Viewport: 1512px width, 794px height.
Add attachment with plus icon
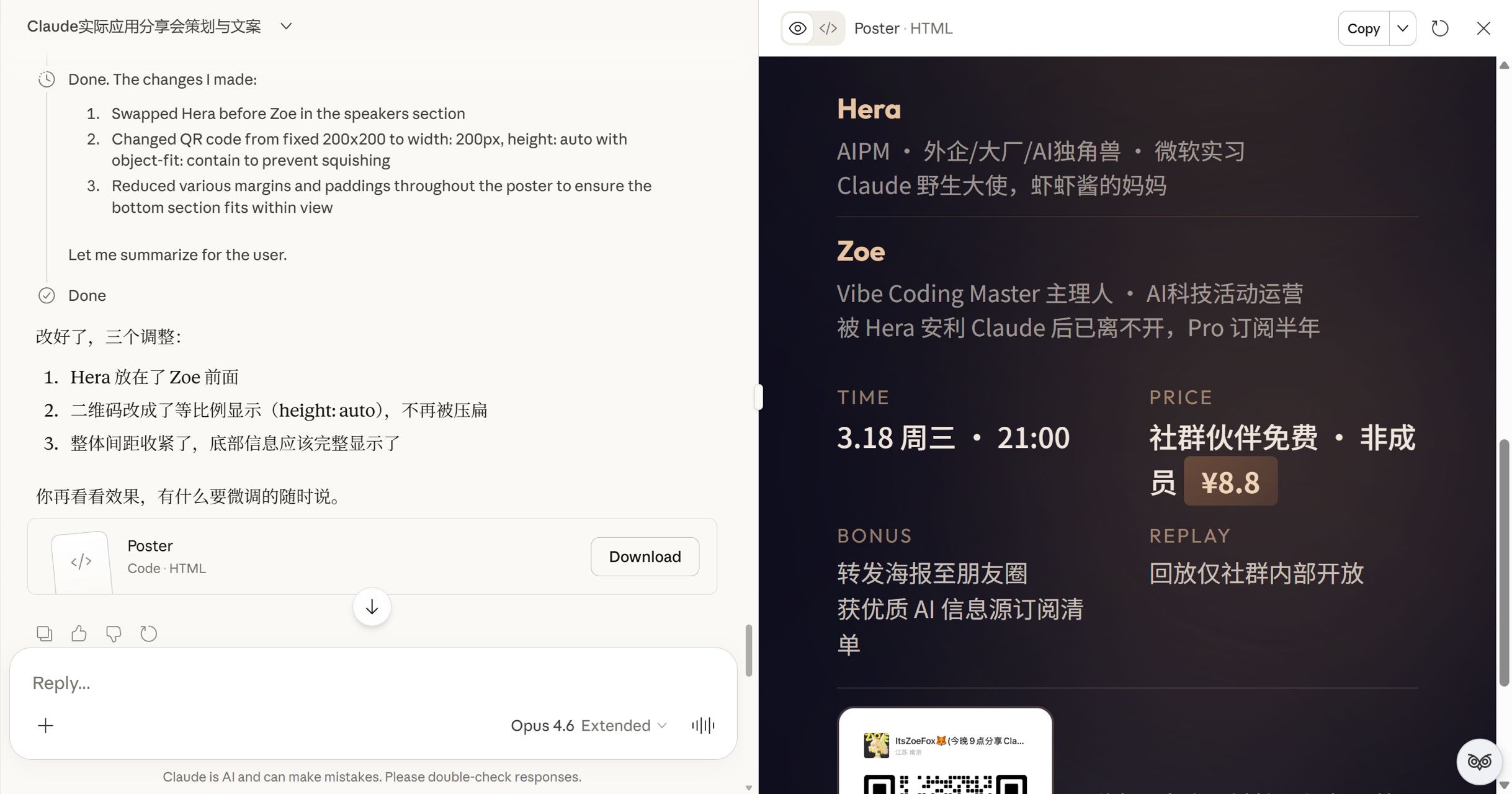point(46,725)
